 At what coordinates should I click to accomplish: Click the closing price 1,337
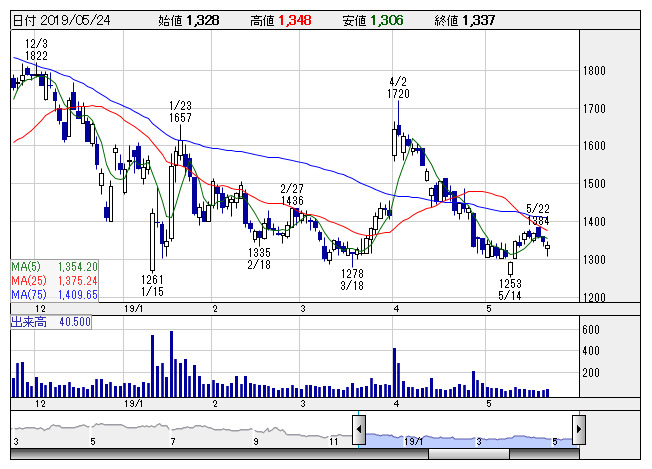pos(479,20)
